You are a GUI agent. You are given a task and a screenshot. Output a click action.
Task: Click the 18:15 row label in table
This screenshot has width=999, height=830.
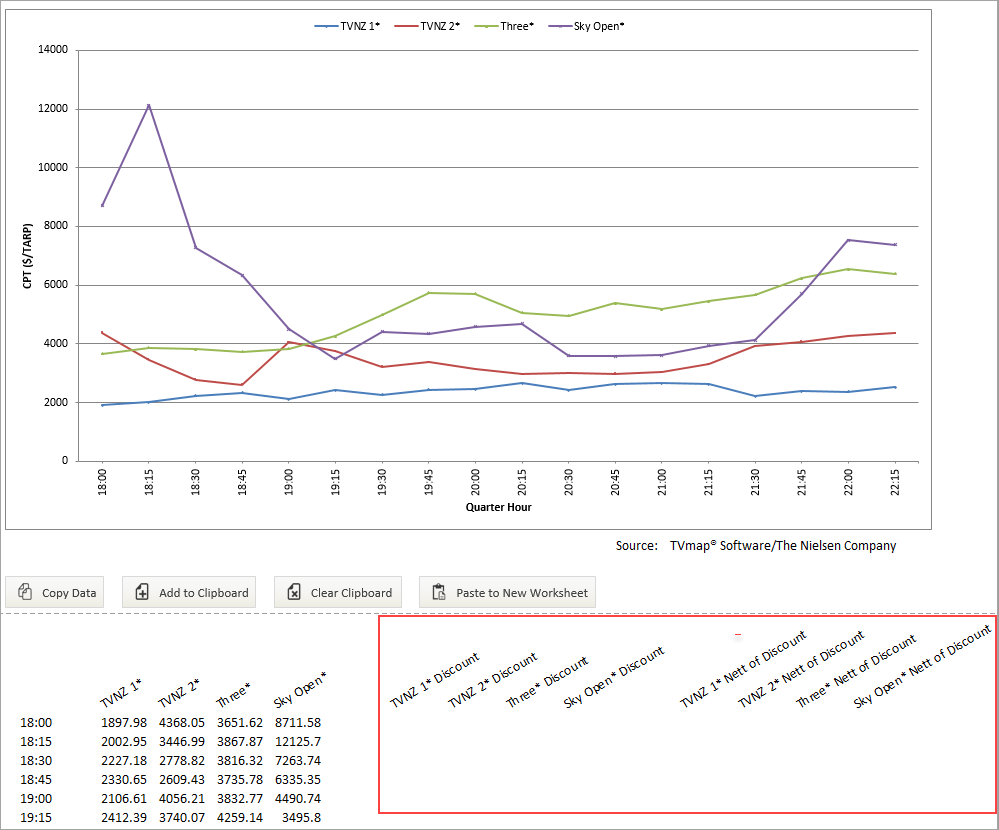pyautogui.click(x=36, y=742)
